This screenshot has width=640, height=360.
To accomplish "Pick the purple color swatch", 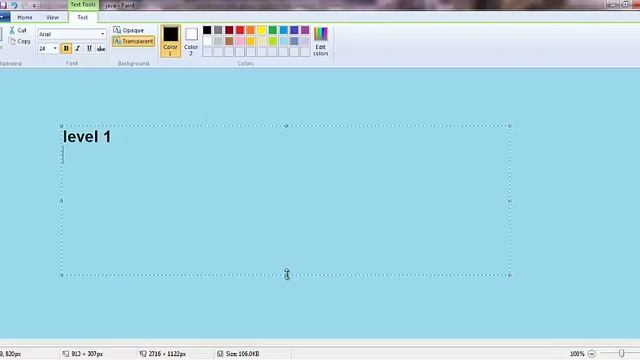I will (305, 30).
